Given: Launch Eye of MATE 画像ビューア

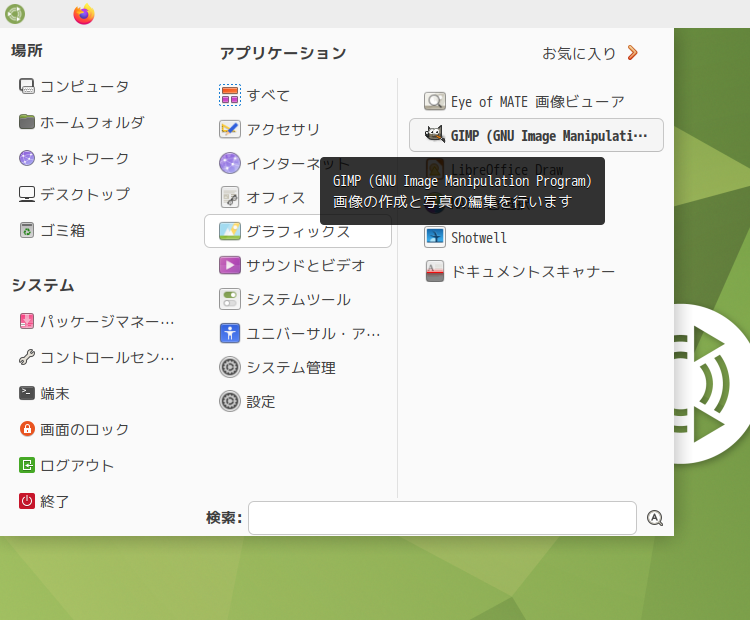Looking at the screenshot, I should [538, 101].
